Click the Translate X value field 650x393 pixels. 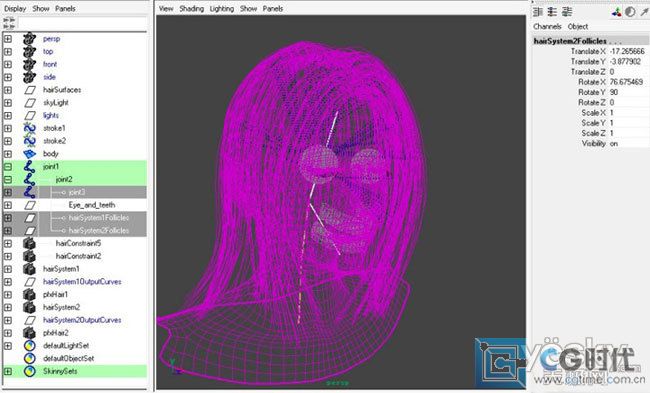click(x=628, y=51)
